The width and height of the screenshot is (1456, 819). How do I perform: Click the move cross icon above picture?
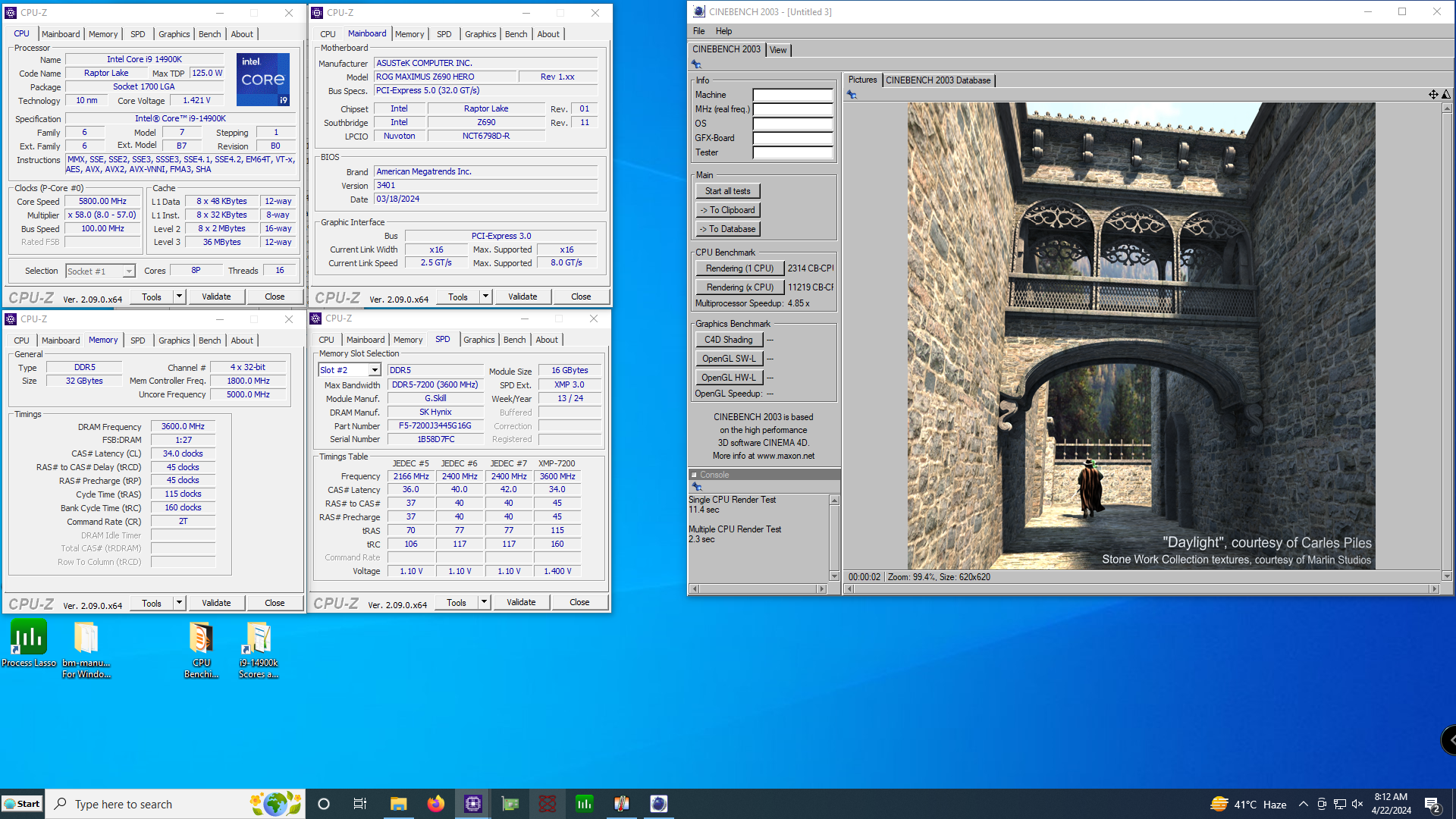click(1433, 95)
